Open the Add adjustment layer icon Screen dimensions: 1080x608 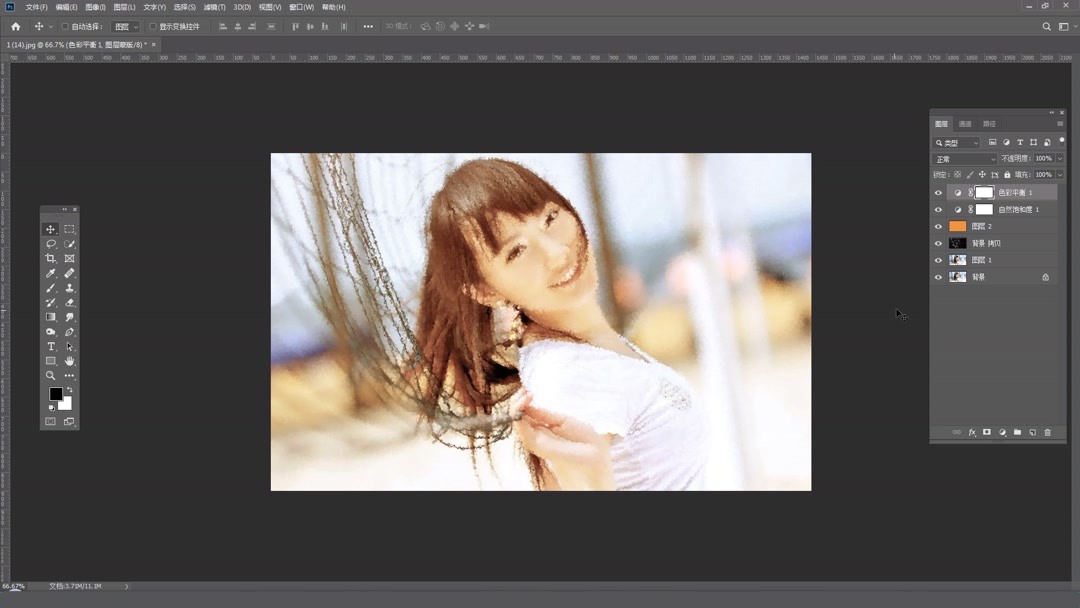pyautogui.click(x=1002, y=432)
